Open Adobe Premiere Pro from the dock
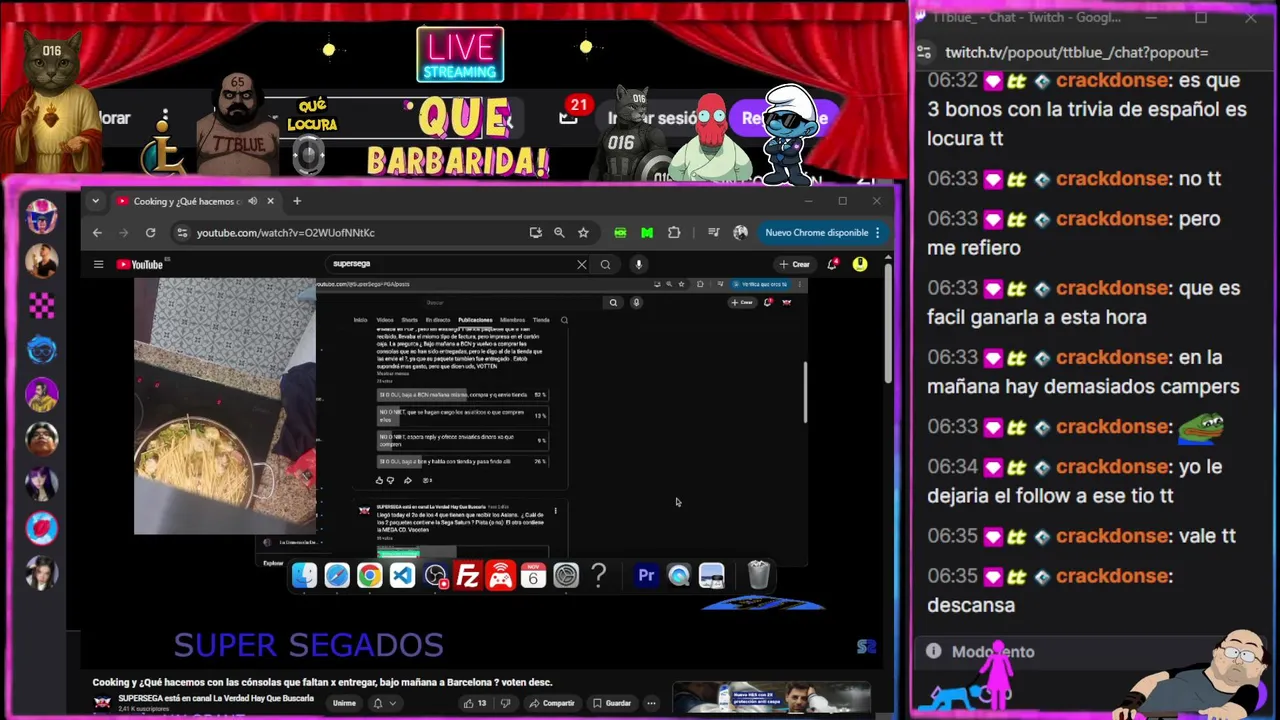This screenshot has height=720, width=1280. pos(646,575)
